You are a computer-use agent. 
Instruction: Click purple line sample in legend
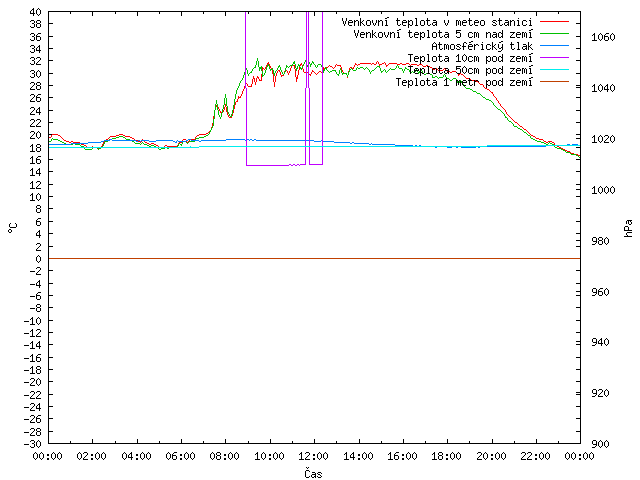[x=554, y=58]
